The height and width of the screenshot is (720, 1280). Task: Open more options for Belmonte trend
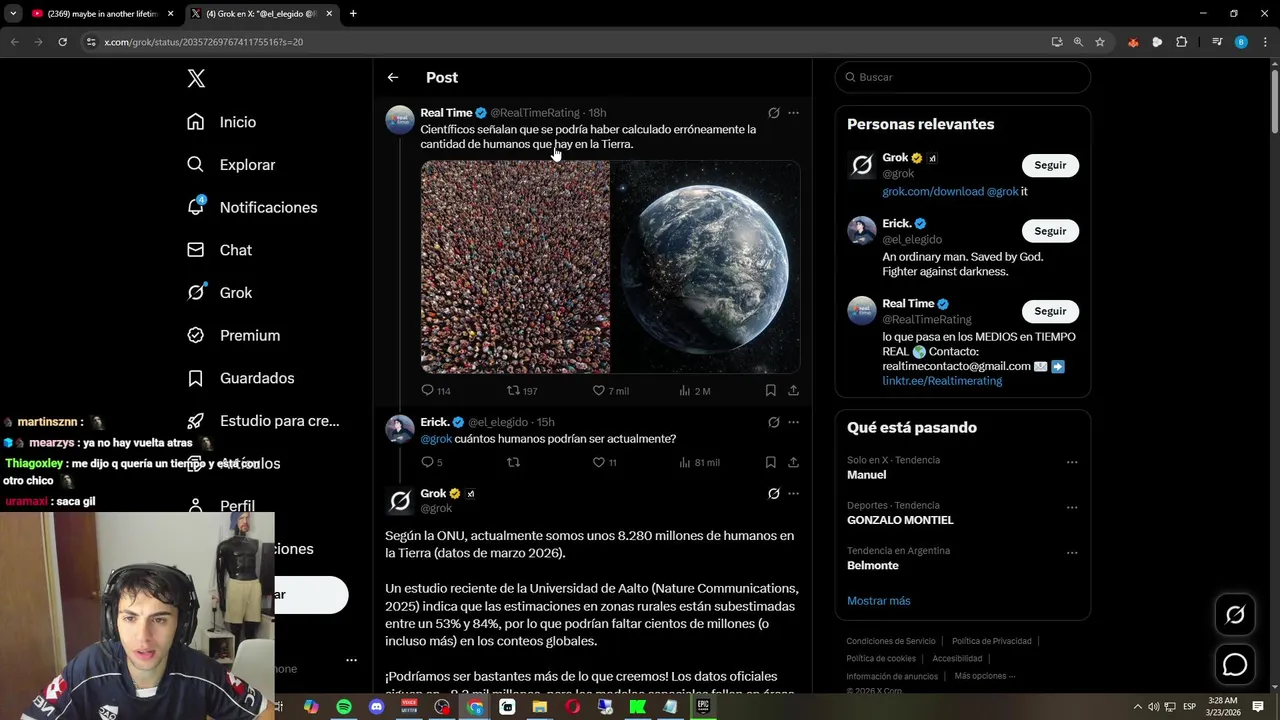coord(1072,552)
